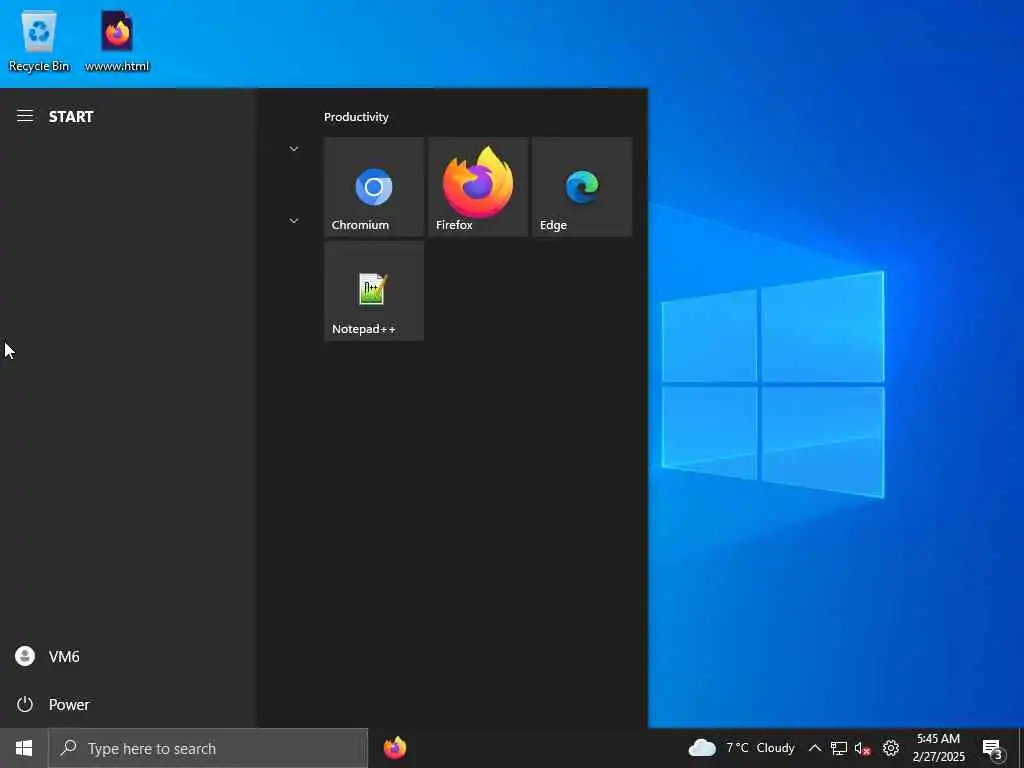Launch Firefox from the Productivity tiles
The image size is (1024, 768).
[478, 187]
